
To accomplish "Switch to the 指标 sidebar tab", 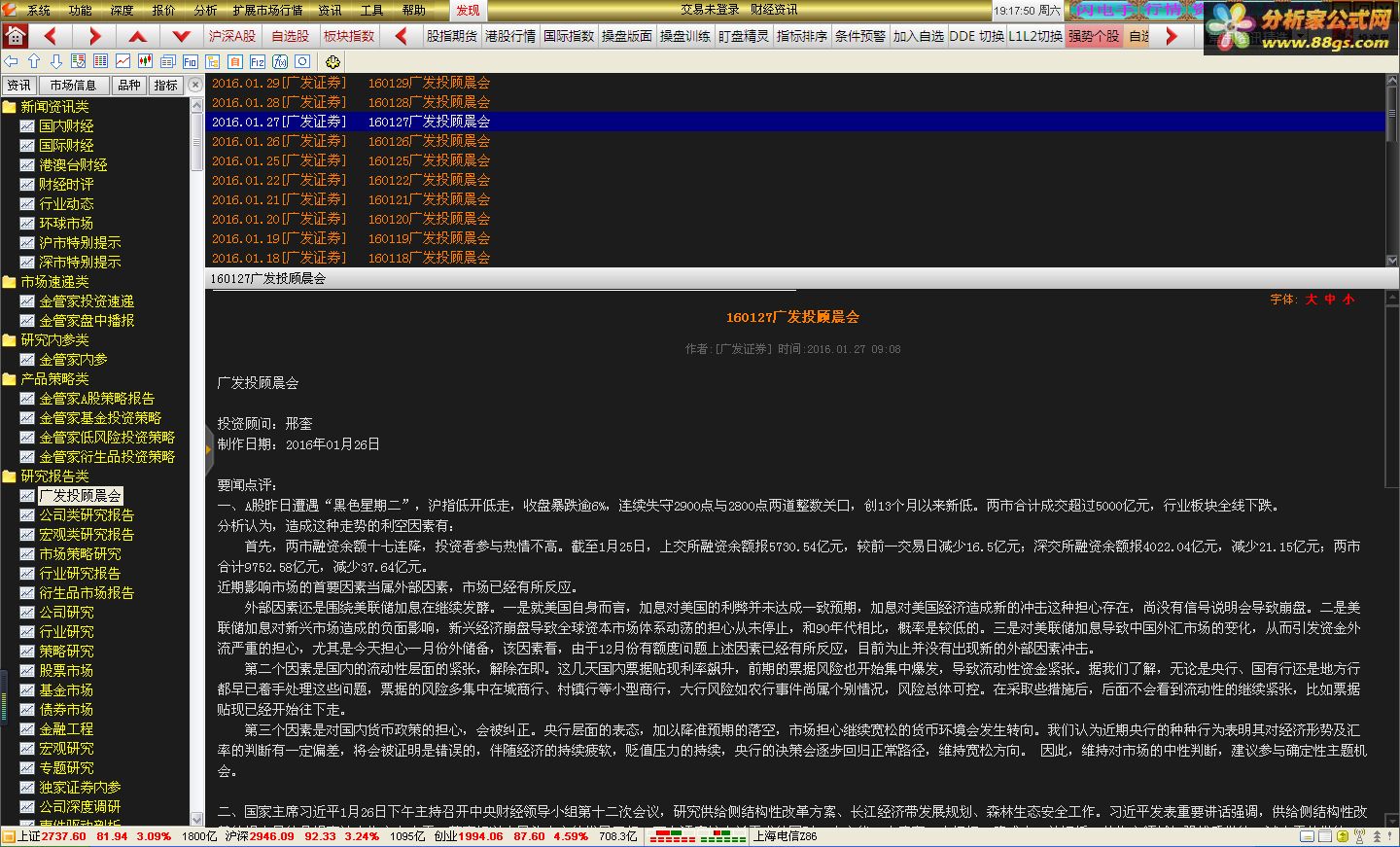I will point(166,85).
